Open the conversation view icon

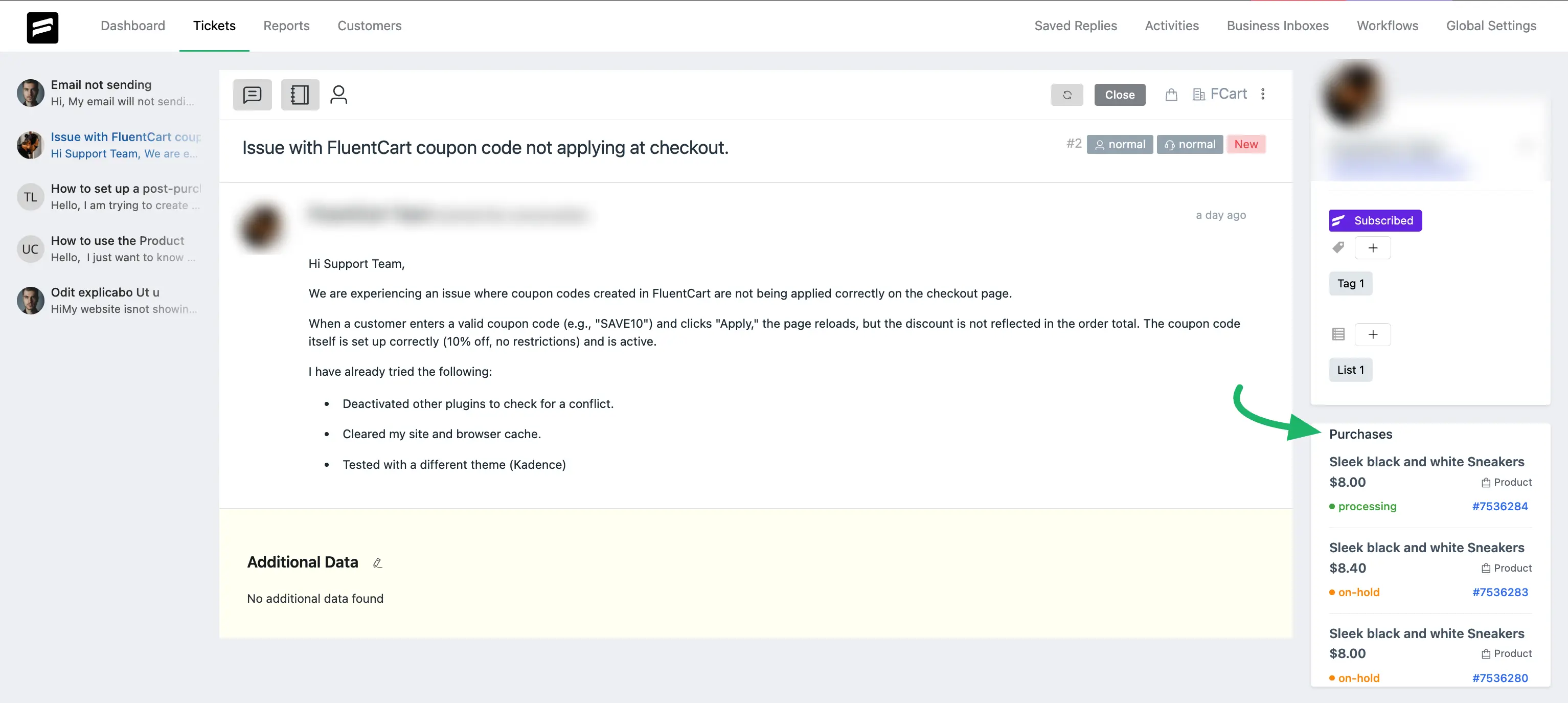tap(252, 95)
